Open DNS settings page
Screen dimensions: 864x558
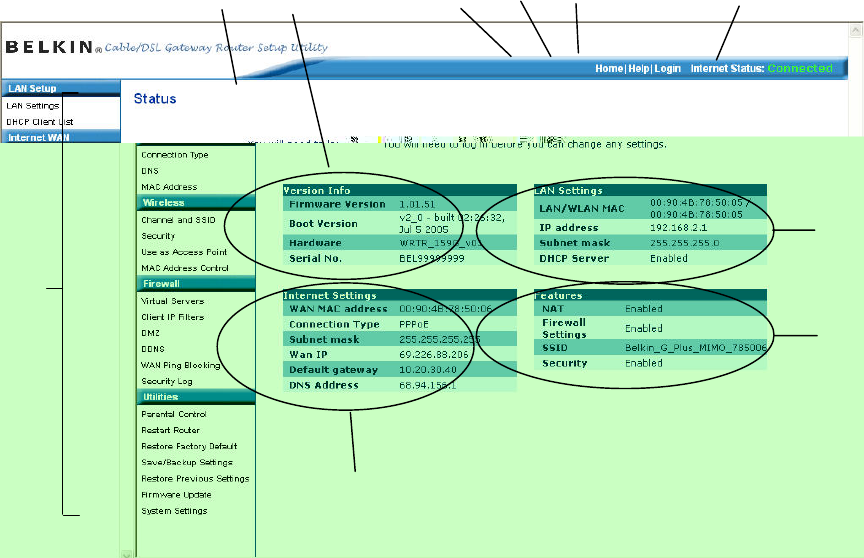point(150,171)
